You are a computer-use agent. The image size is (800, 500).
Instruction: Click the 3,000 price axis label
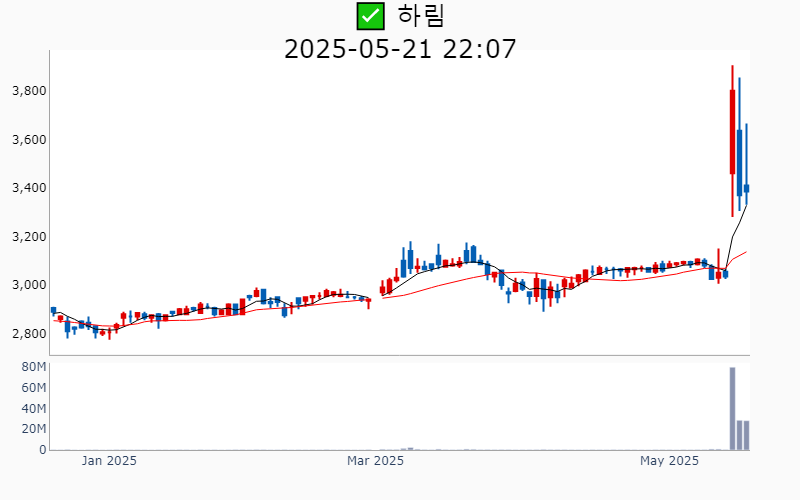29,285
